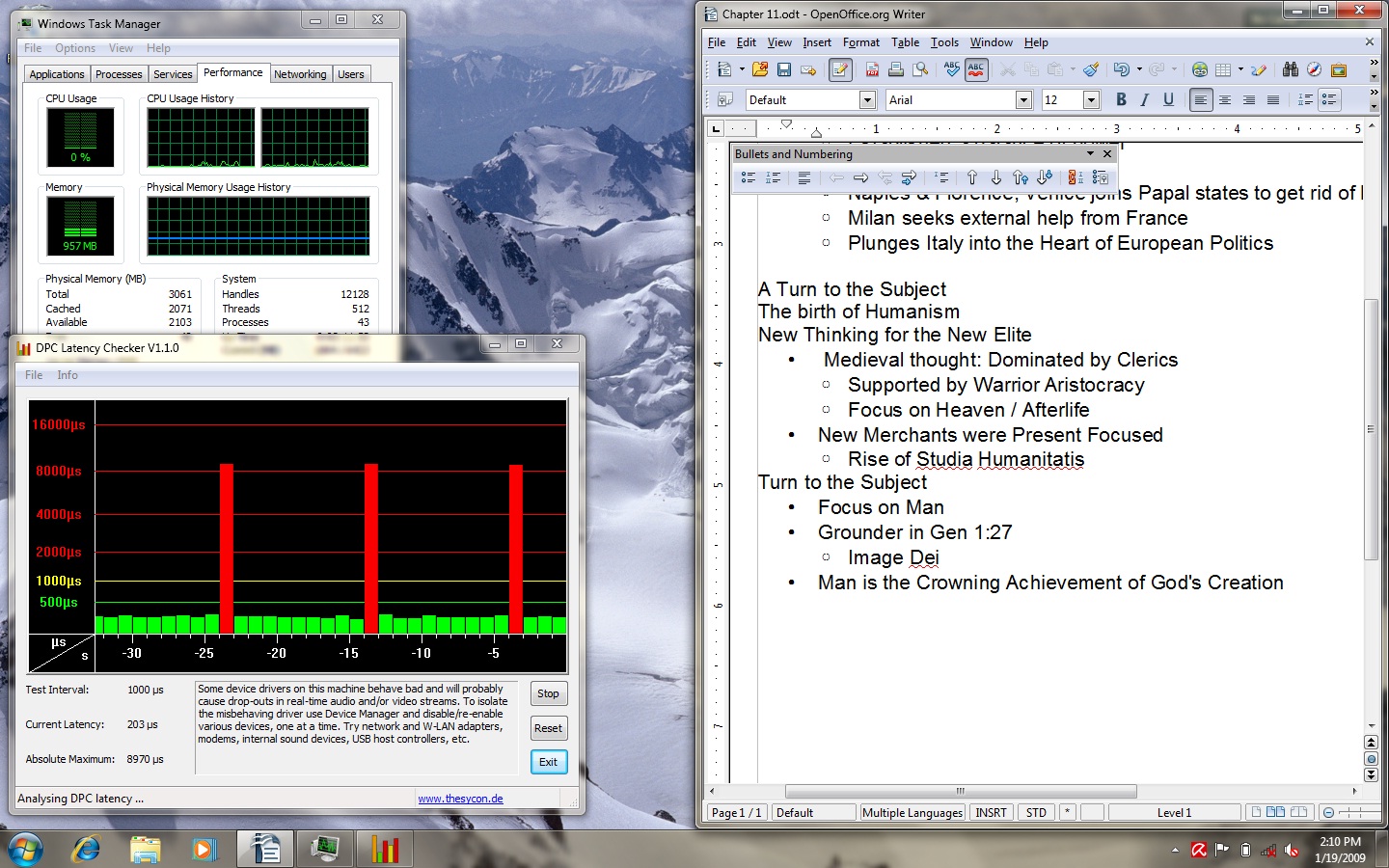Open Find & Replace binoculars icon
Image resolution: width=1389 pixels, height=868 pixels.
1290,69
